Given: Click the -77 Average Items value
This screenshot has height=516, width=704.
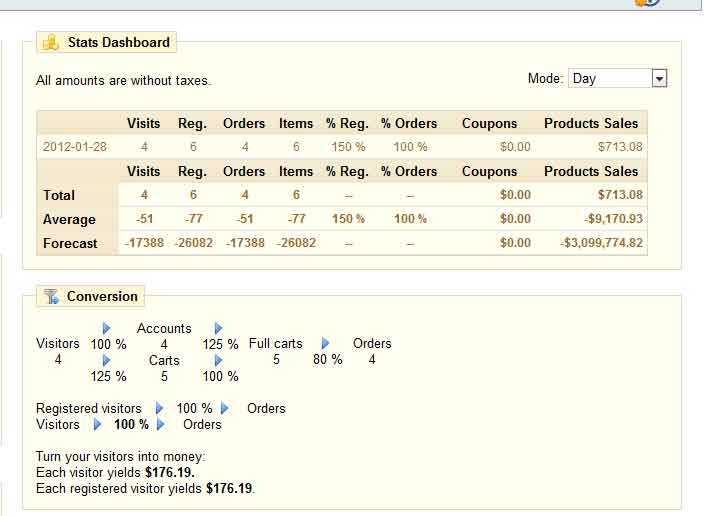Looking at the screenshot, I should point(296,219).
